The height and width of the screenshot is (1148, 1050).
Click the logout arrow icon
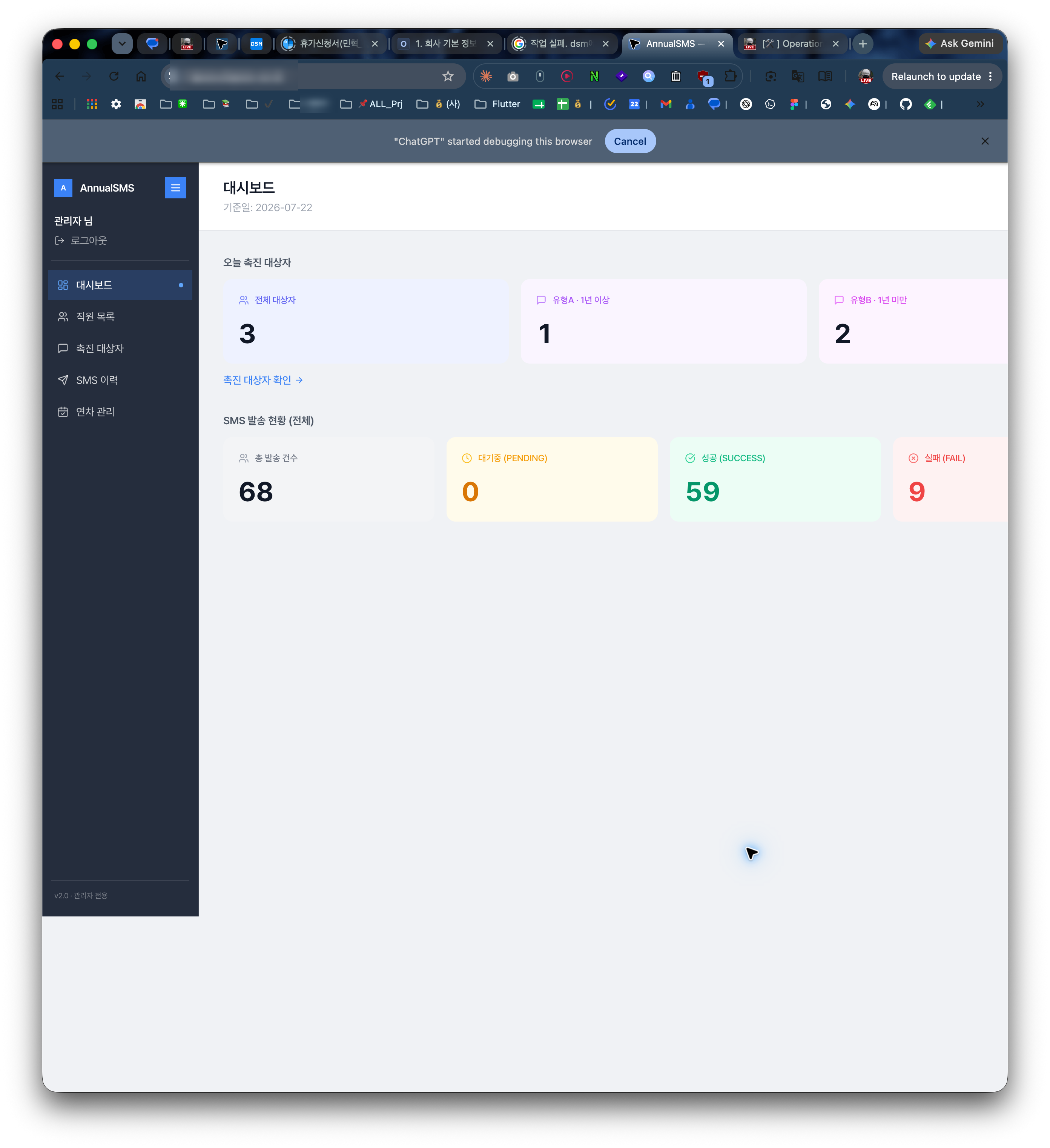(x=59, y=240)
